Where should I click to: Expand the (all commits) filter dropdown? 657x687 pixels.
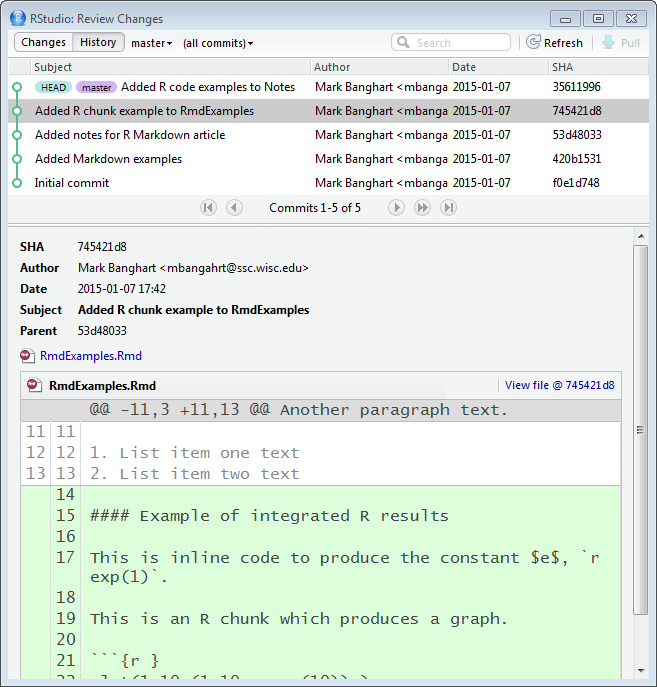[217, 43]
